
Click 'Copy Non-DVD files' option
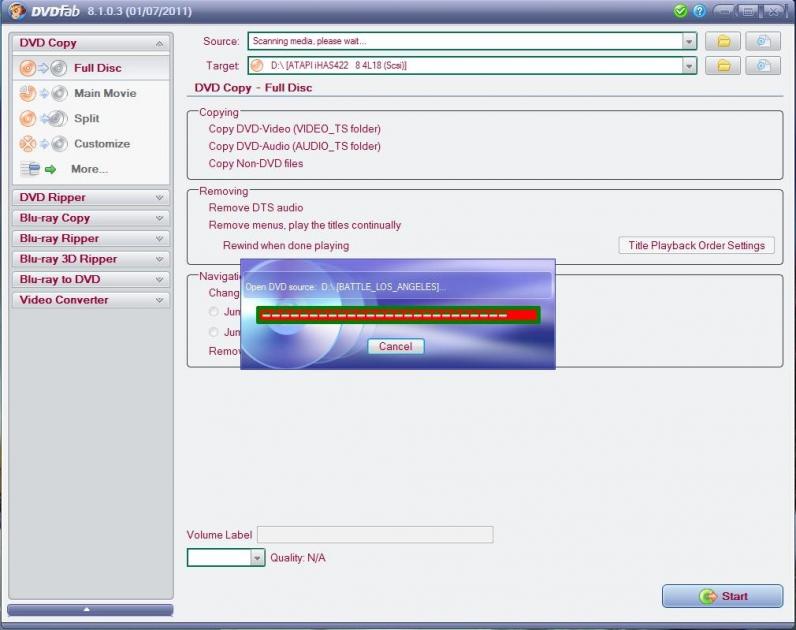(256, 163)
